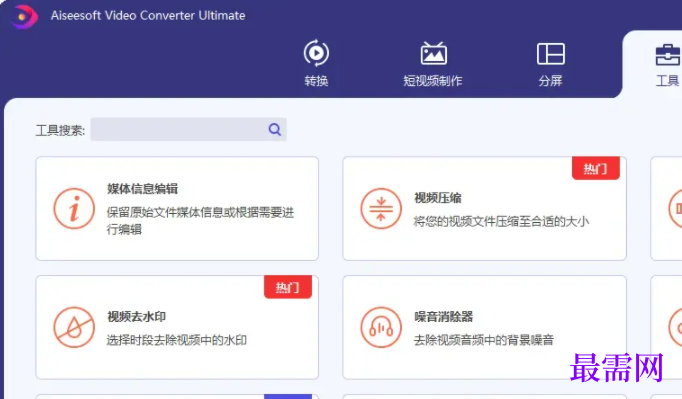The height and width of the screenshot is (399, 682).
Task: Click the 视频压缩 compress icon
Action: pos(381,208)
